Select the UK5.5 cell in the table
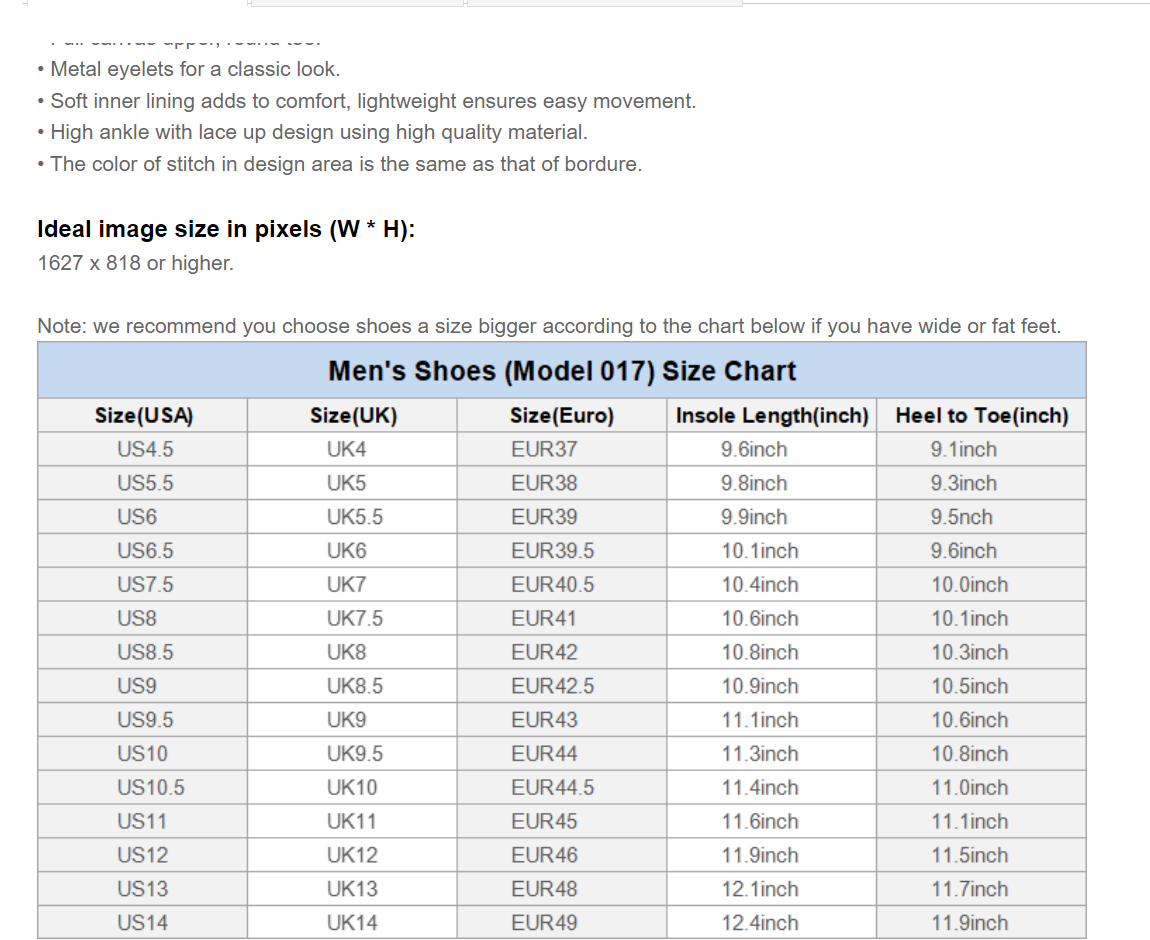This screenshot has height=940, width=1150. 354,517
